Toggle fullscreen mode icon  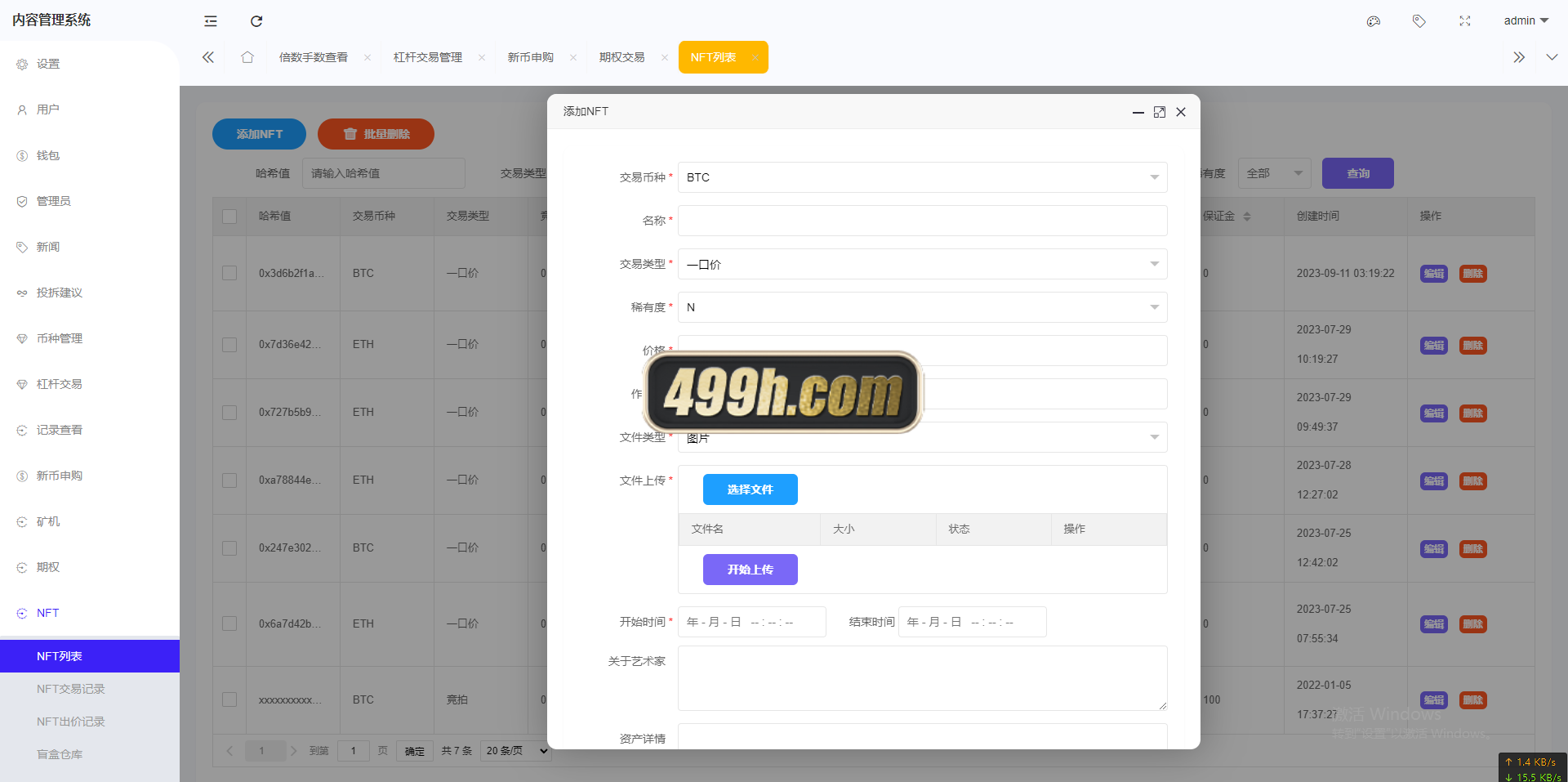(x=1465, y=21)
